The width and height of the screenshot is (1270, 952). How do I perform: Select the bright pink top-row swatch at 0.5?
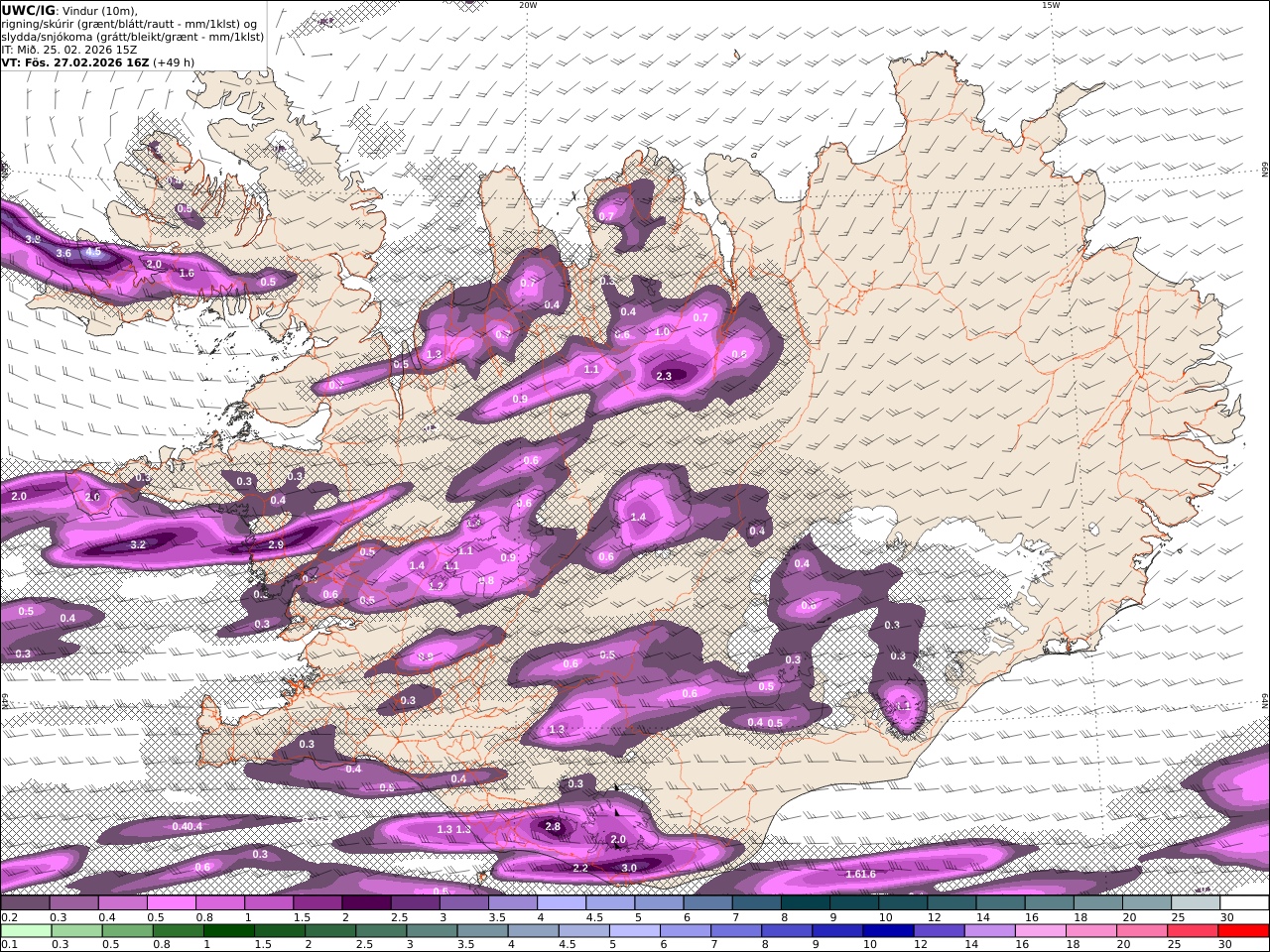(x=173, y=902)
